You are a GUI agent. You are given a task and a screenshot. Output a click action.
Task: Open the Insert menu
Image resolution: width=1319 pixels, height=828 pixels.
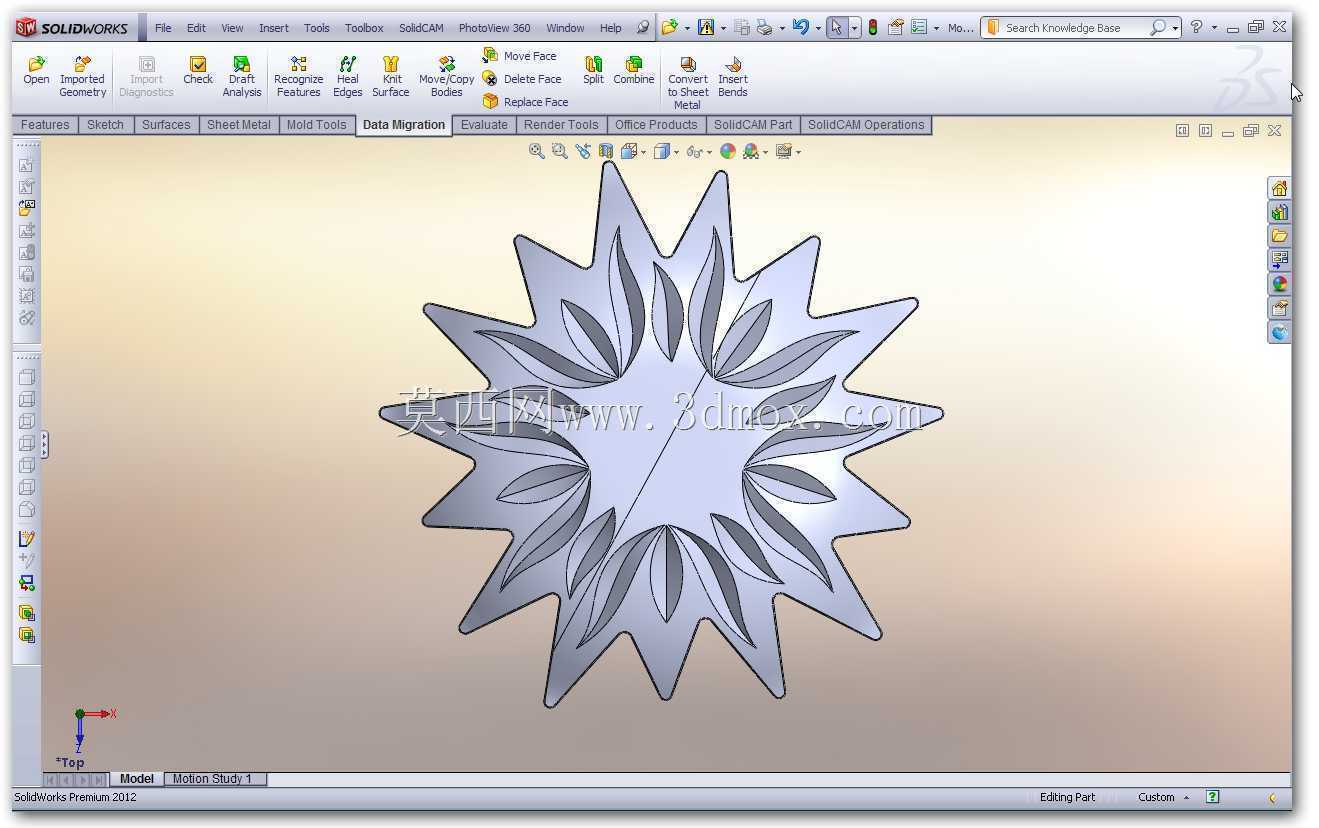[274, 28]
